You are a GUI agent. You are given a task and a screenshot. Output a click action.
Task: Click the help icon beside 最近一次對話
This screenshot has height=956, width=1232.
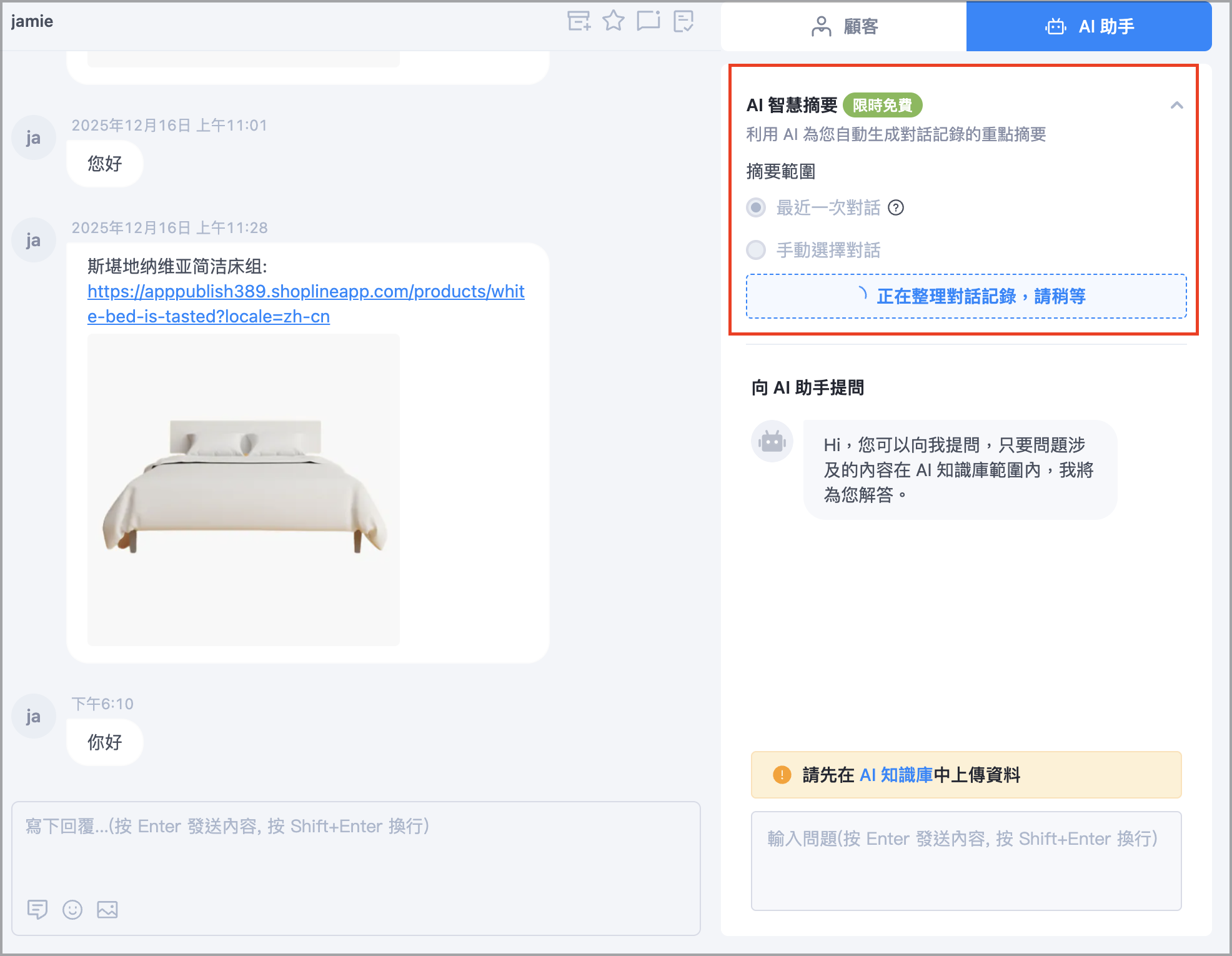point(896,207)
